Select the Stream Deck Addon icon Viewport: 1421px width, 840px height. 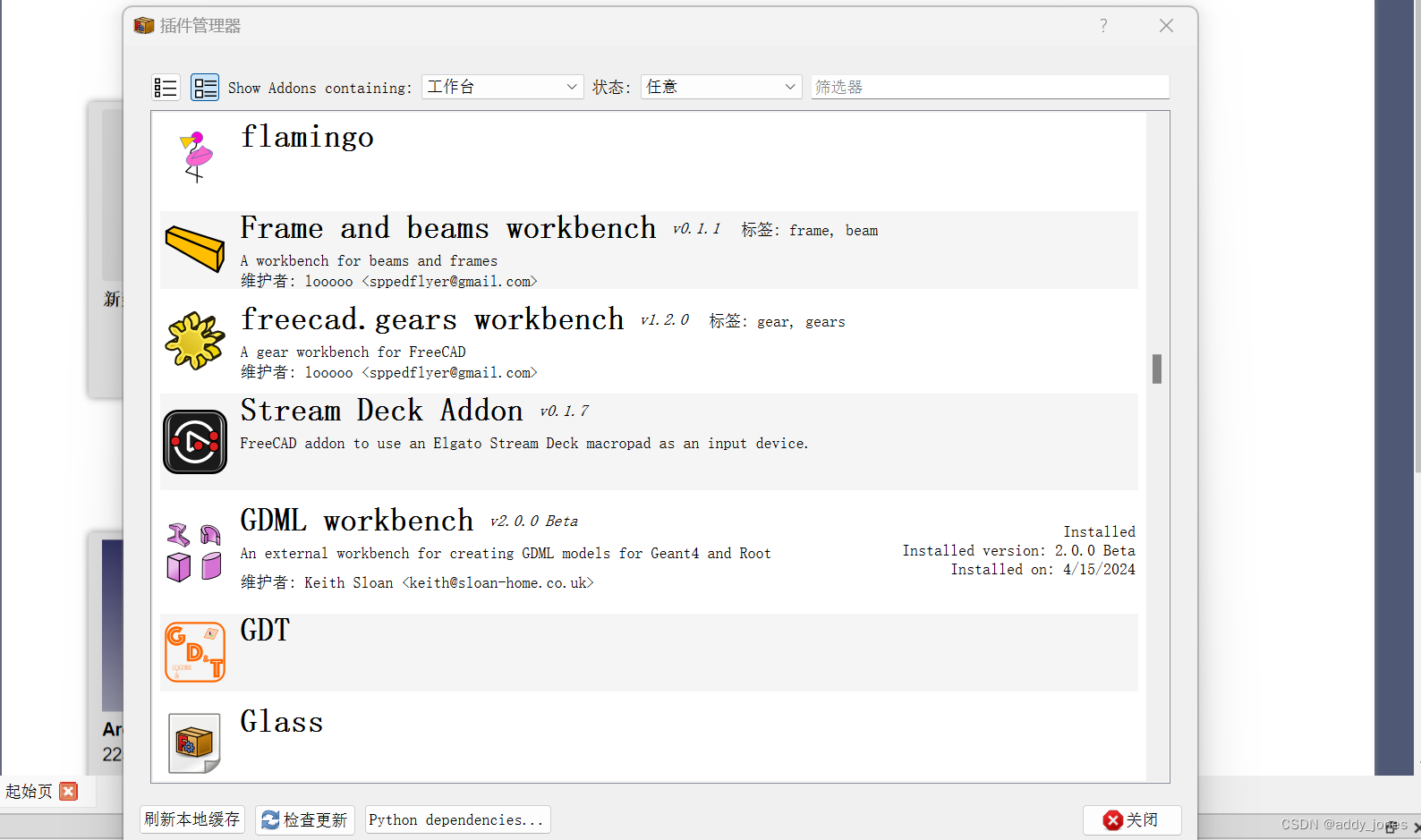(x=195, y=441)
